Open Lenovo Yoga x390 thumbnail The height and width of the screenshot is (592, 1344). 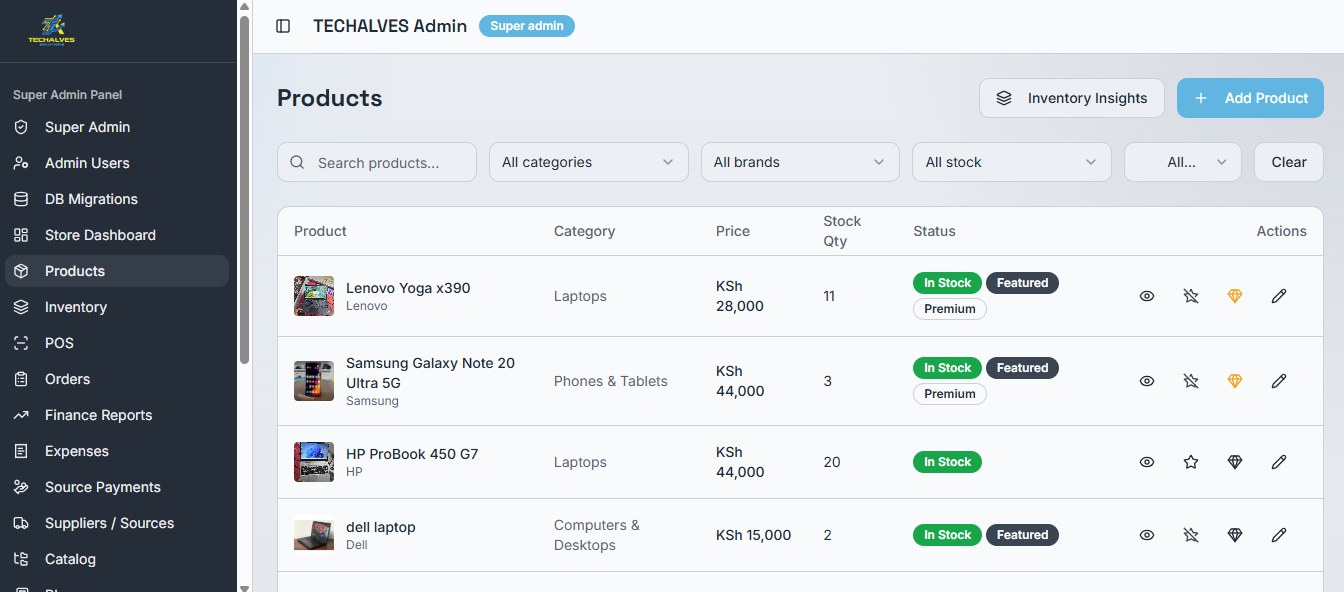pos(314,296)
